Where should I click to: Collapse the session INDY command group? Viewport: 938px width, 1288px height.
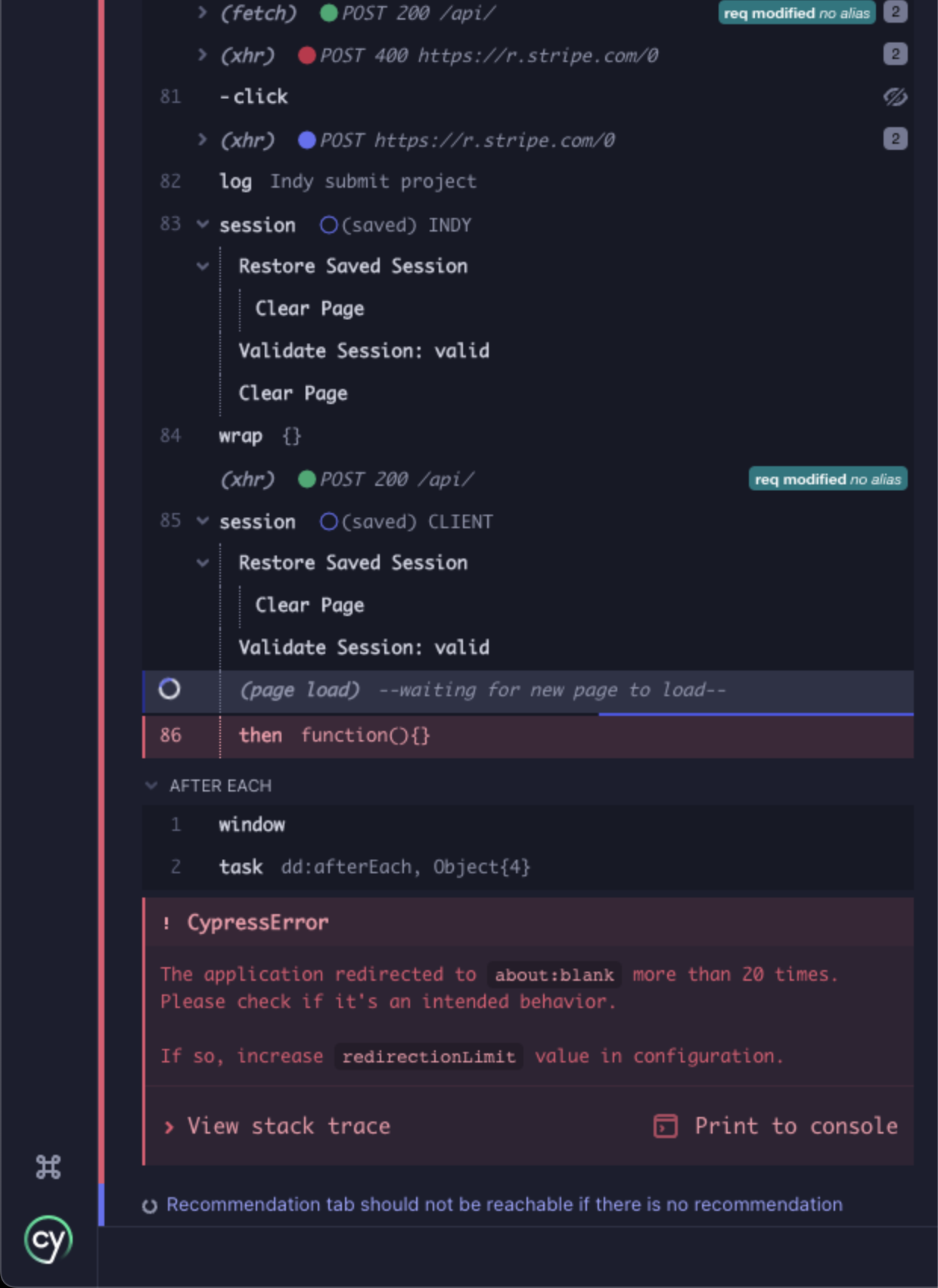coord(202,224)
